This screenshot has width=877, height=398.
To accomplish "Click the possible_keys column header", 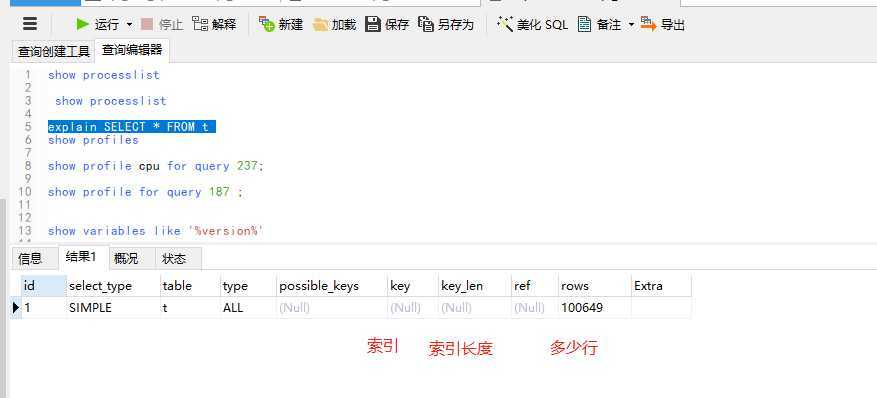I will (x=332, y=286).
